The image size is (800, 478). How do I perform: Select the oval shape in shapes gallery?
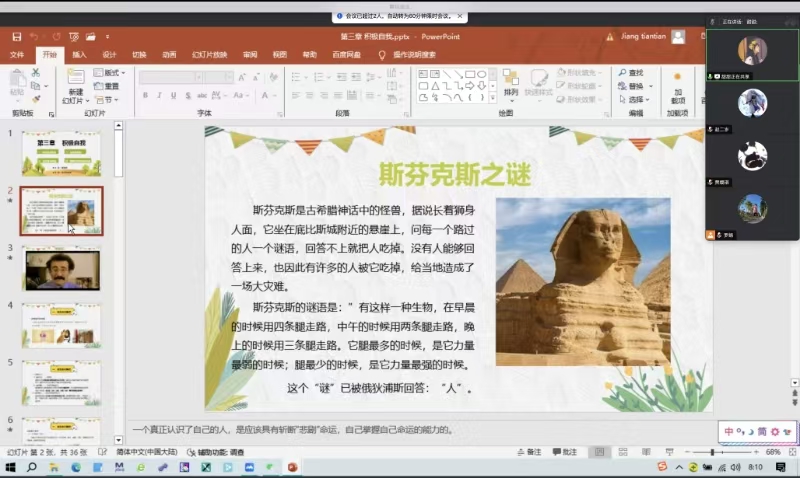pos(482,73)
